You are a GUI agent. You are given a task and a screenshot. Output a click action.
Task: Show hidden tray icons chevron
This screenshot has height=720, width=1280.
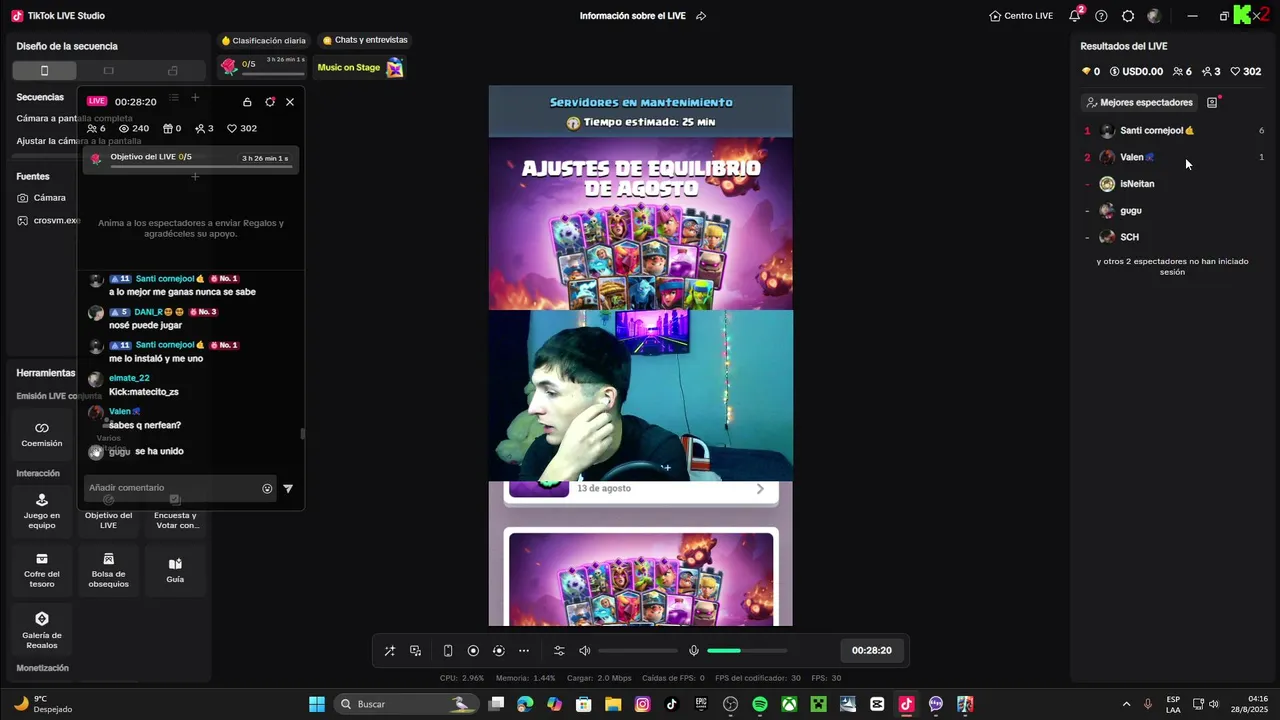[x=1126, y=704]
